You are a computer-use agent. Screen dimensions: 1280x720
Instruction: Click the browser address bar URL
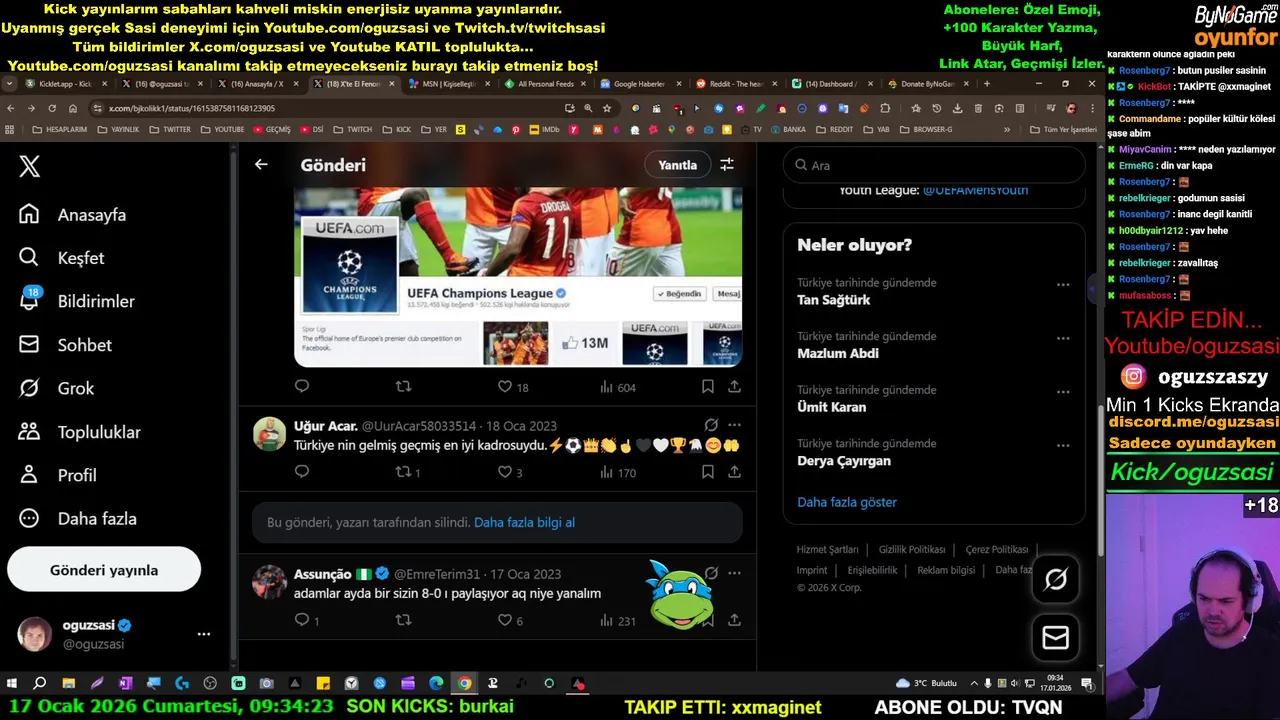(190, 108)
